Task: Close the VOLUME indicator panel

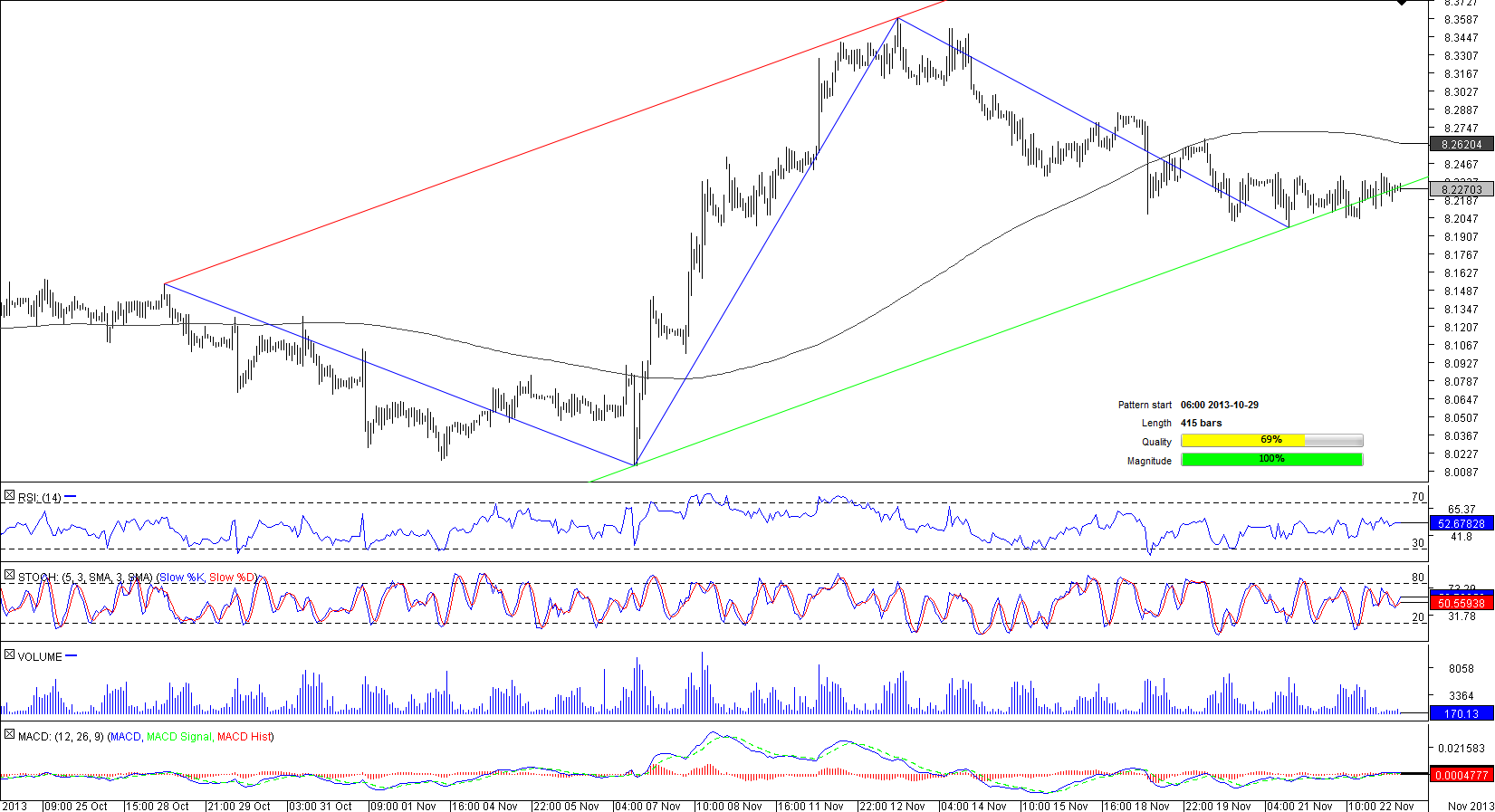Action: click(x=9, y=654)
